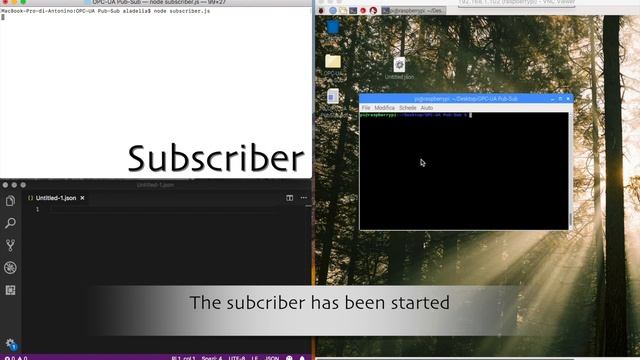The height and width of the screenshot is (360, 640).
Task: Close the Untitled-1.json editor tab
Action: pyautogui.click(x=82, y=198)
